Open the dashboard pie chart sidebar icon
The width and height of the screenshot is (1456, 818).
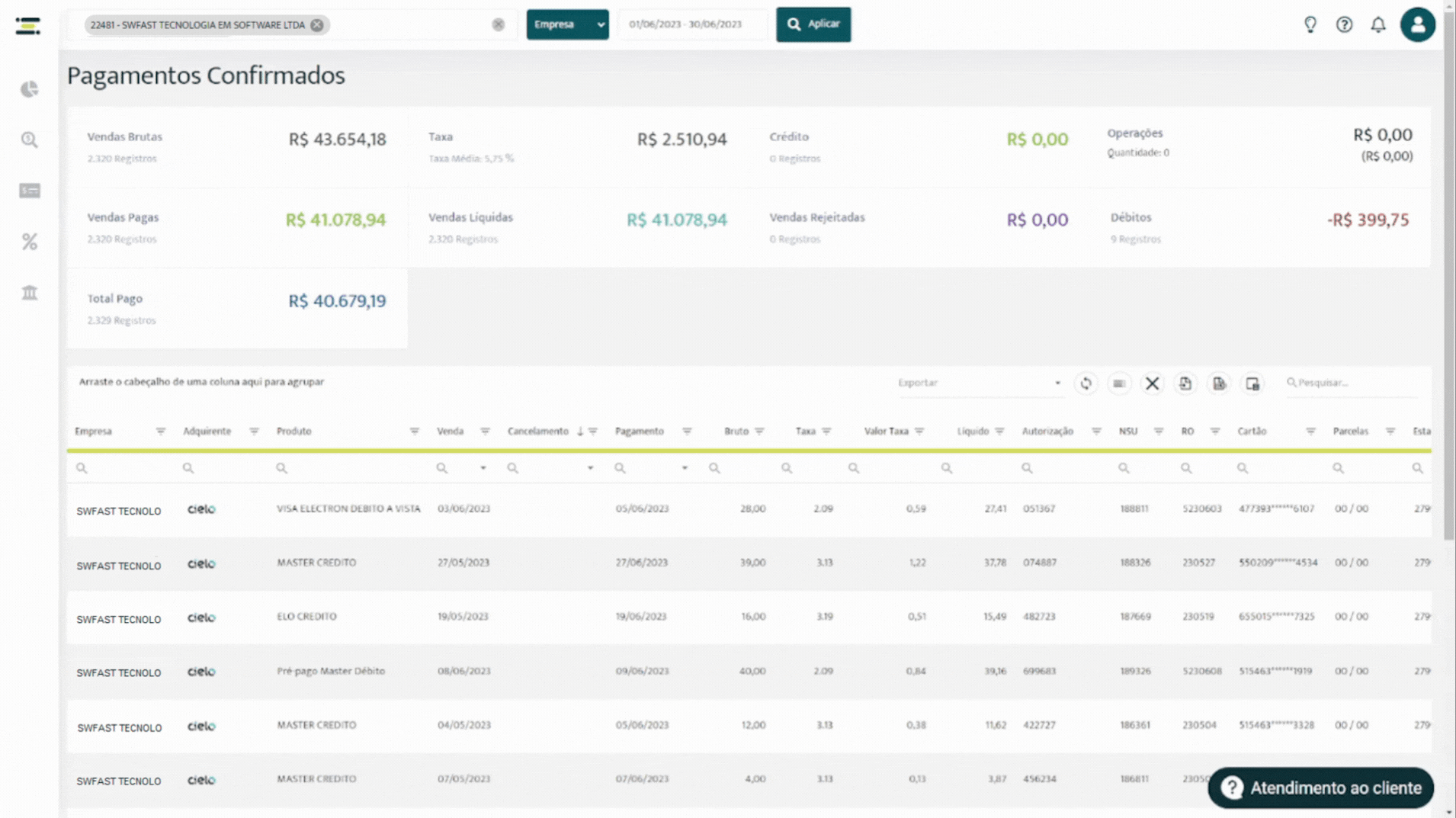(x=29, y=89)
